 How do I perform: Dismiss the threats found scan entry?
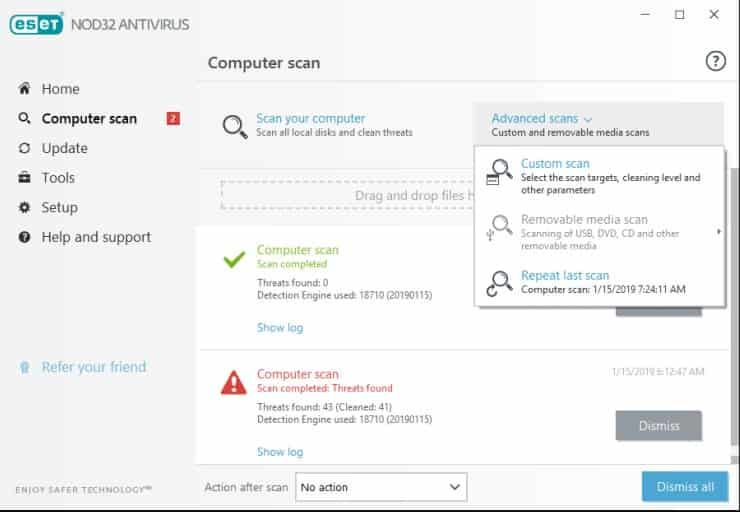658,426
